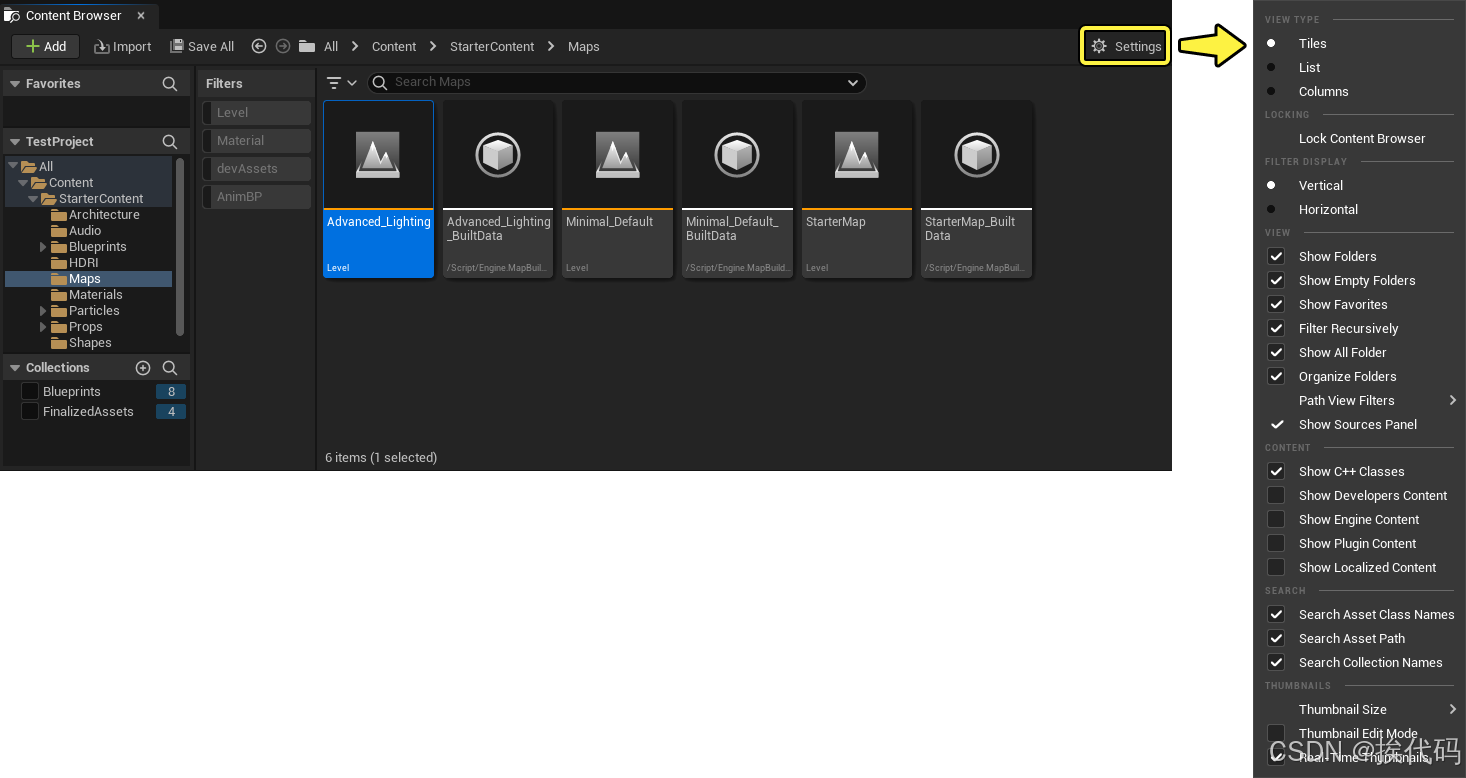Select the Audio folder

[x=76, y=231]
